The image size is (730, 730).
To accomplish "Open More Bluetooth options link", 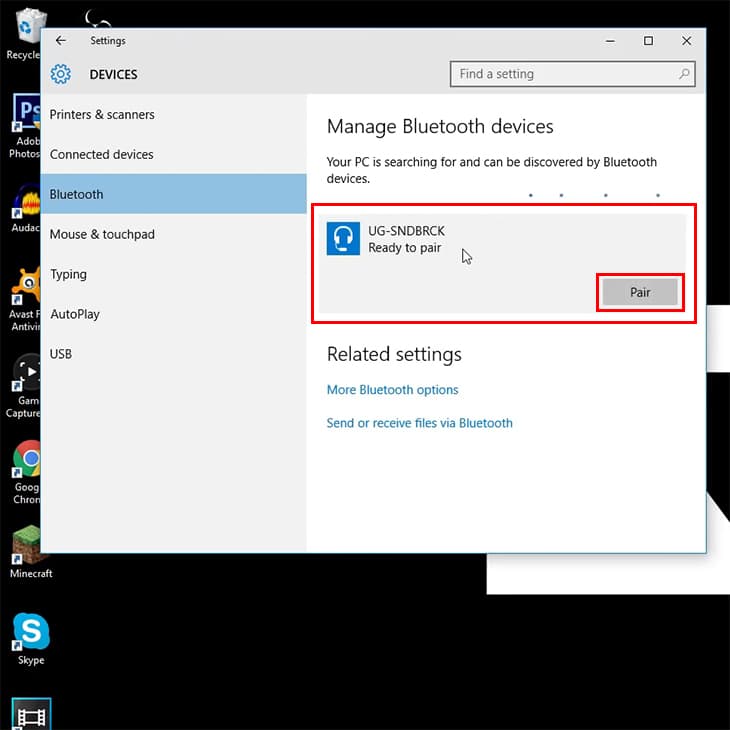I will [x=392, y=390].
